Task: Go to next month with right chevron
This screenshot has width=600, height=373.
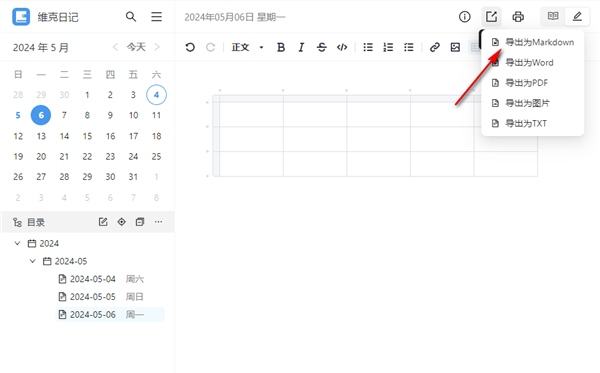Action: 157,47
